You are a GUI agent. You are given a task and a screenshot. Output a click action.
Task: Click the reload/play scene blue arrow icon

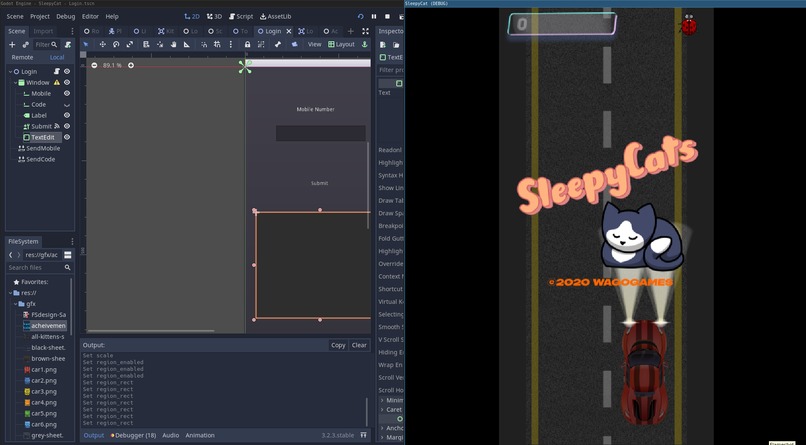(x=360, y=16)
